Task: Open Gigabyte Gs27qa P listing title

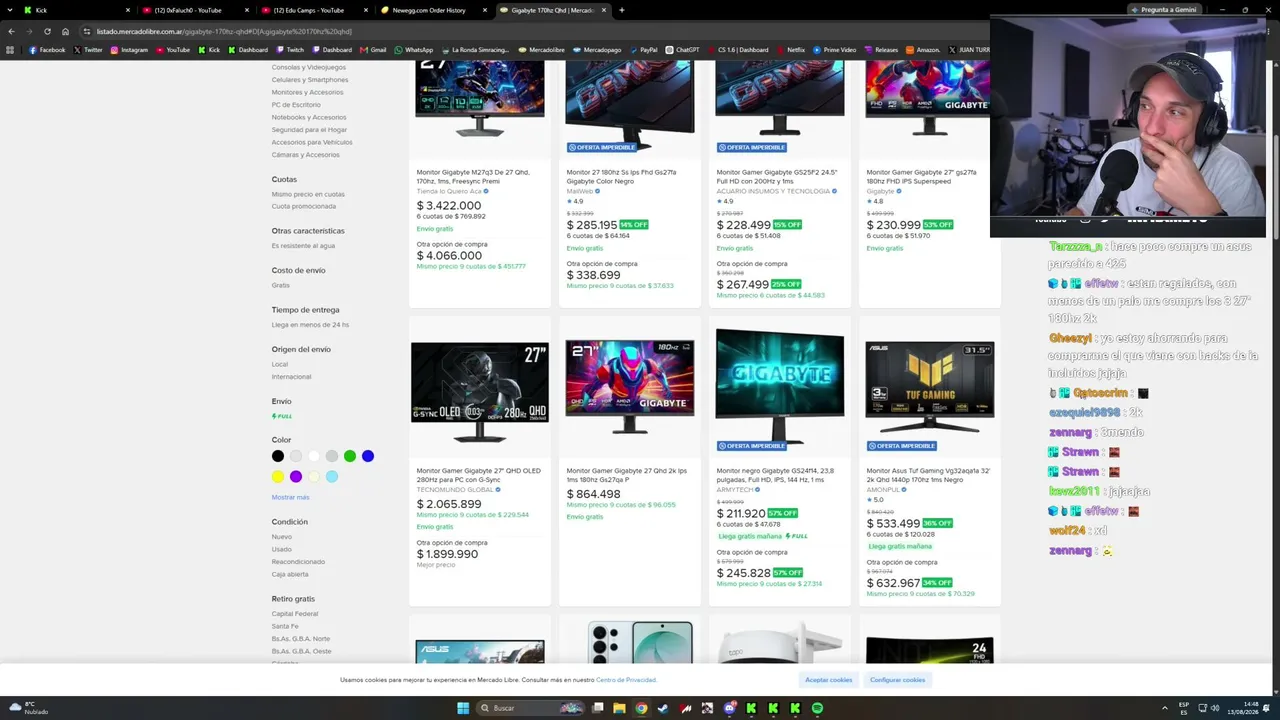Action: click(x=627, y=474)
